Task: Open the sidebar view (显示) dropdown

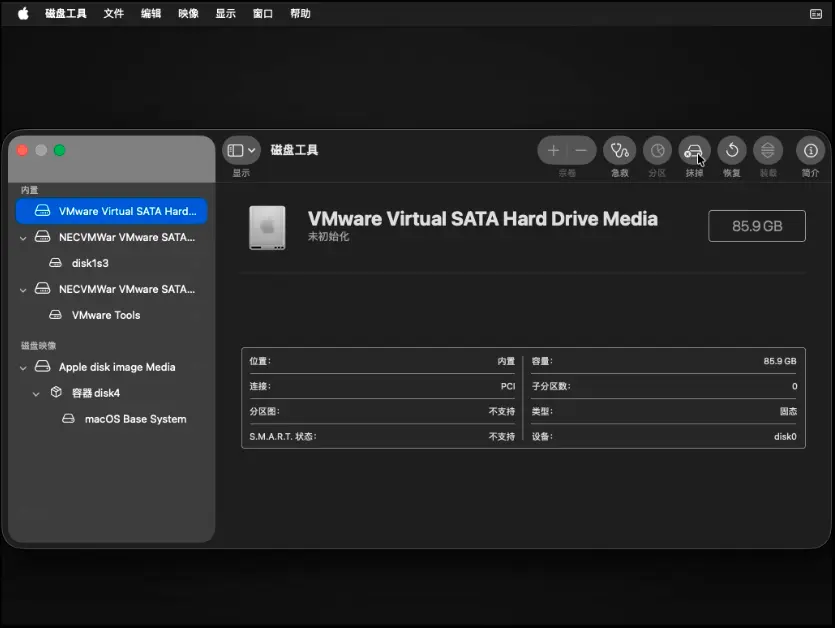Action: point(241,151)
